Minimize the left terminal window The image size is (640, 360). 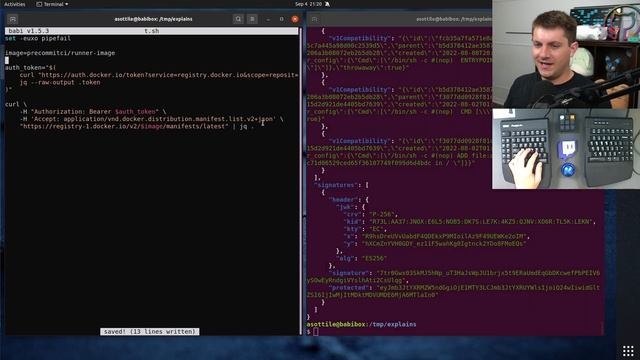coord(268,19)
